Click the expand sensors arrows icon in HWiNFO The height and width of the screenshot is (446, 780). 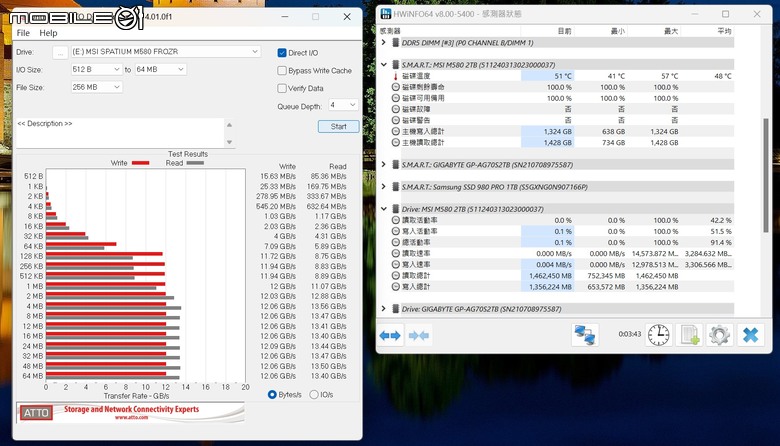pyautogui.click(x=390, y=336)
